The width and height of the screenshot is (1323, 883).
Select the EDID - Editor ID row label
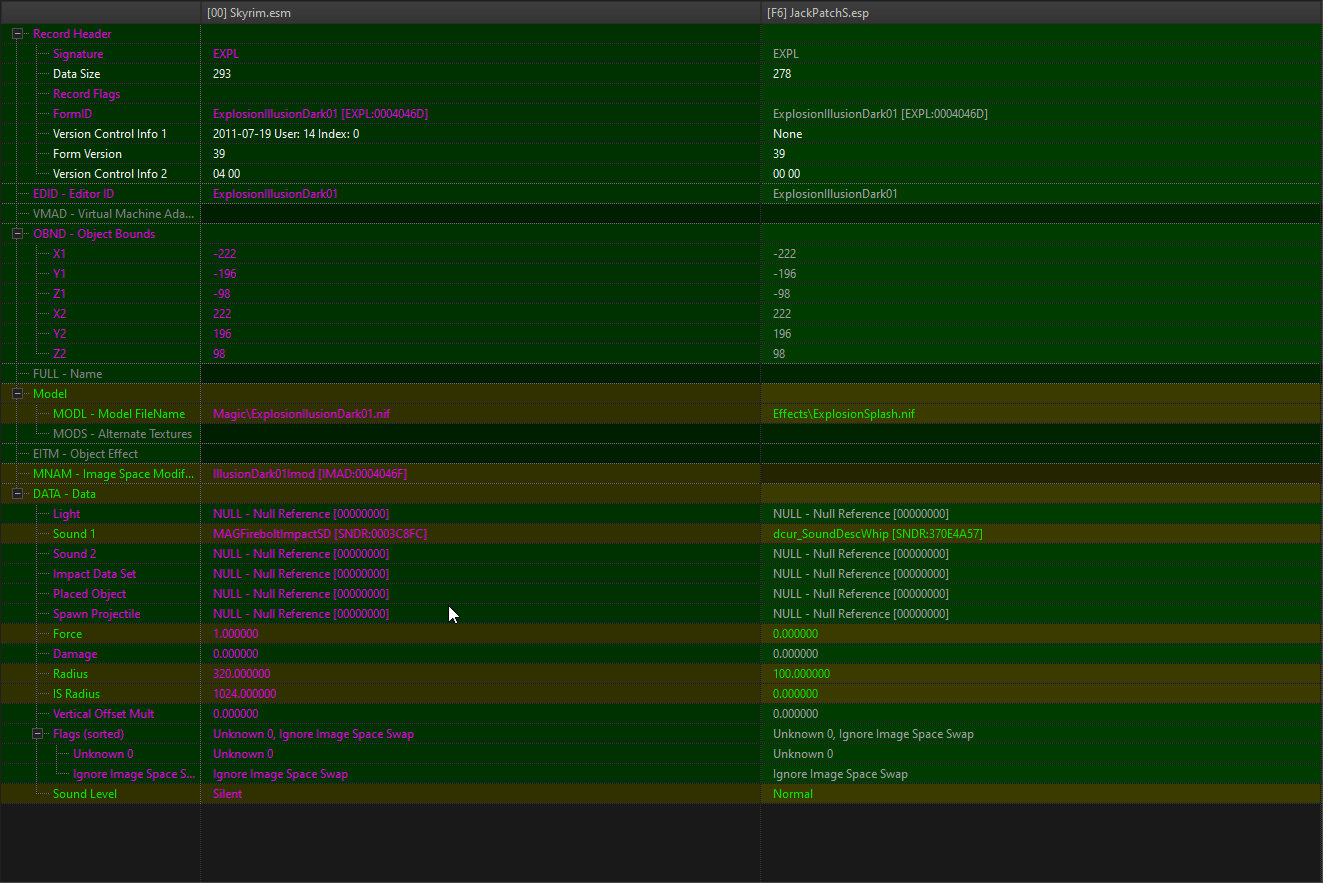point(73,194)
